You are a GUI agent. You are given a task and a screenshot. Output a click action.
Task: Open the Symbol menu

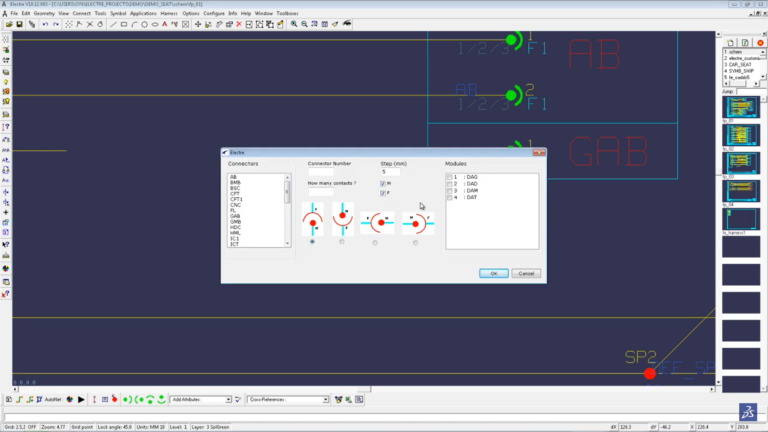(118, 13)
